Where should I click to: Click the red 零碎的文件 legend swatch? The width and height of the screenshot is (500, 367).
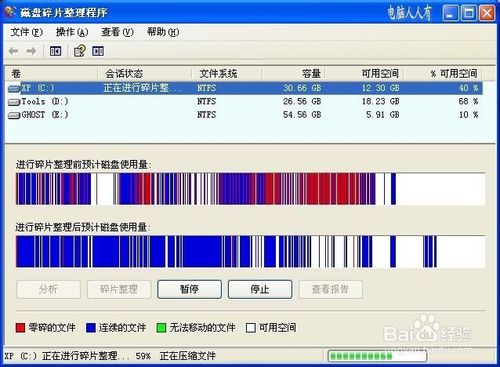pyautogui.click(x=20, y=328)
